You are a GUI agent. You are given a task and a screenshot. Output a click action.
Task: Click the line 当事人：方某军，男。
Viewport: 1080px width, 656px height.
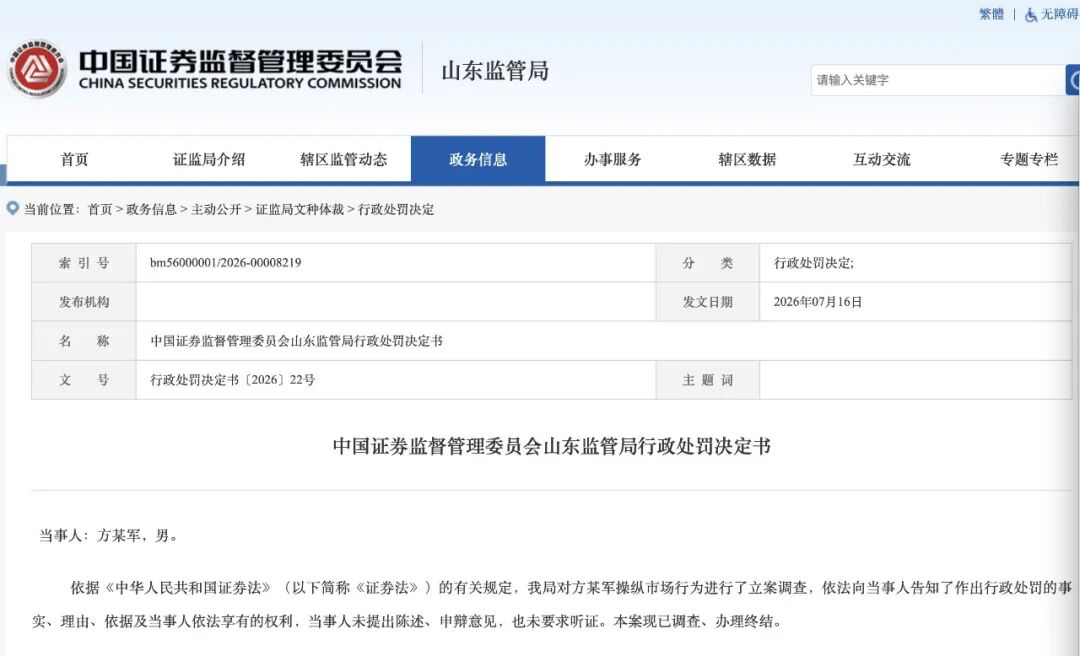pyautogui.click(x=109, y=535)
